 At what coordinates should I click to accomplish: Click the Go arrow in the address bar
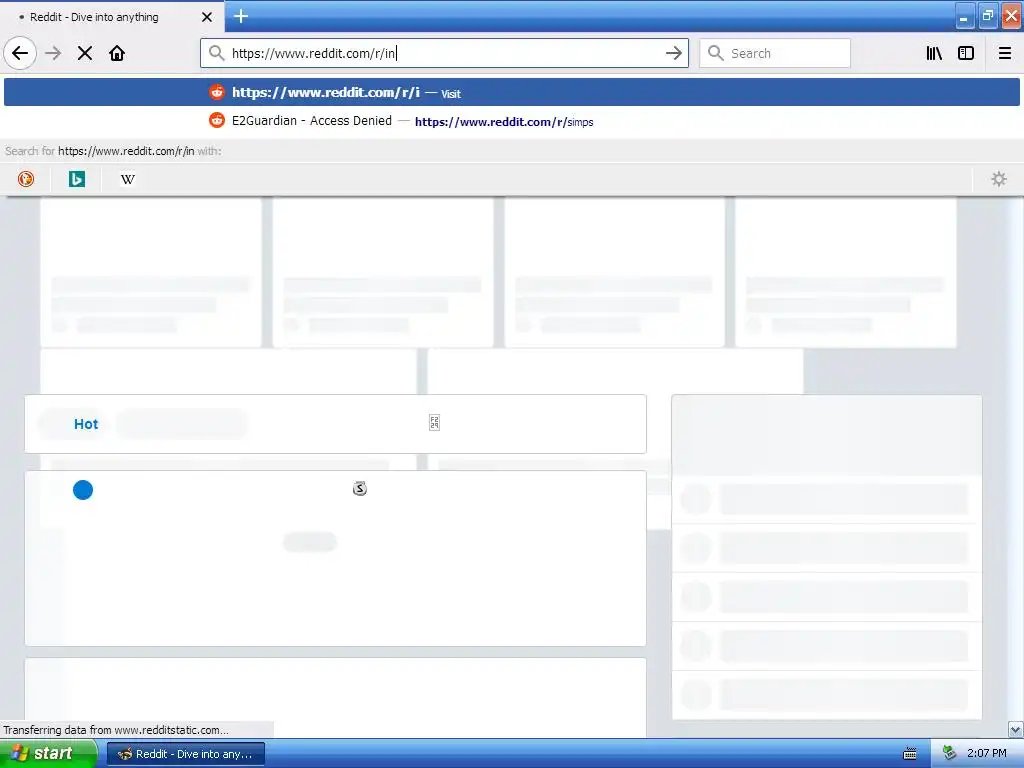tap(673, 54)
